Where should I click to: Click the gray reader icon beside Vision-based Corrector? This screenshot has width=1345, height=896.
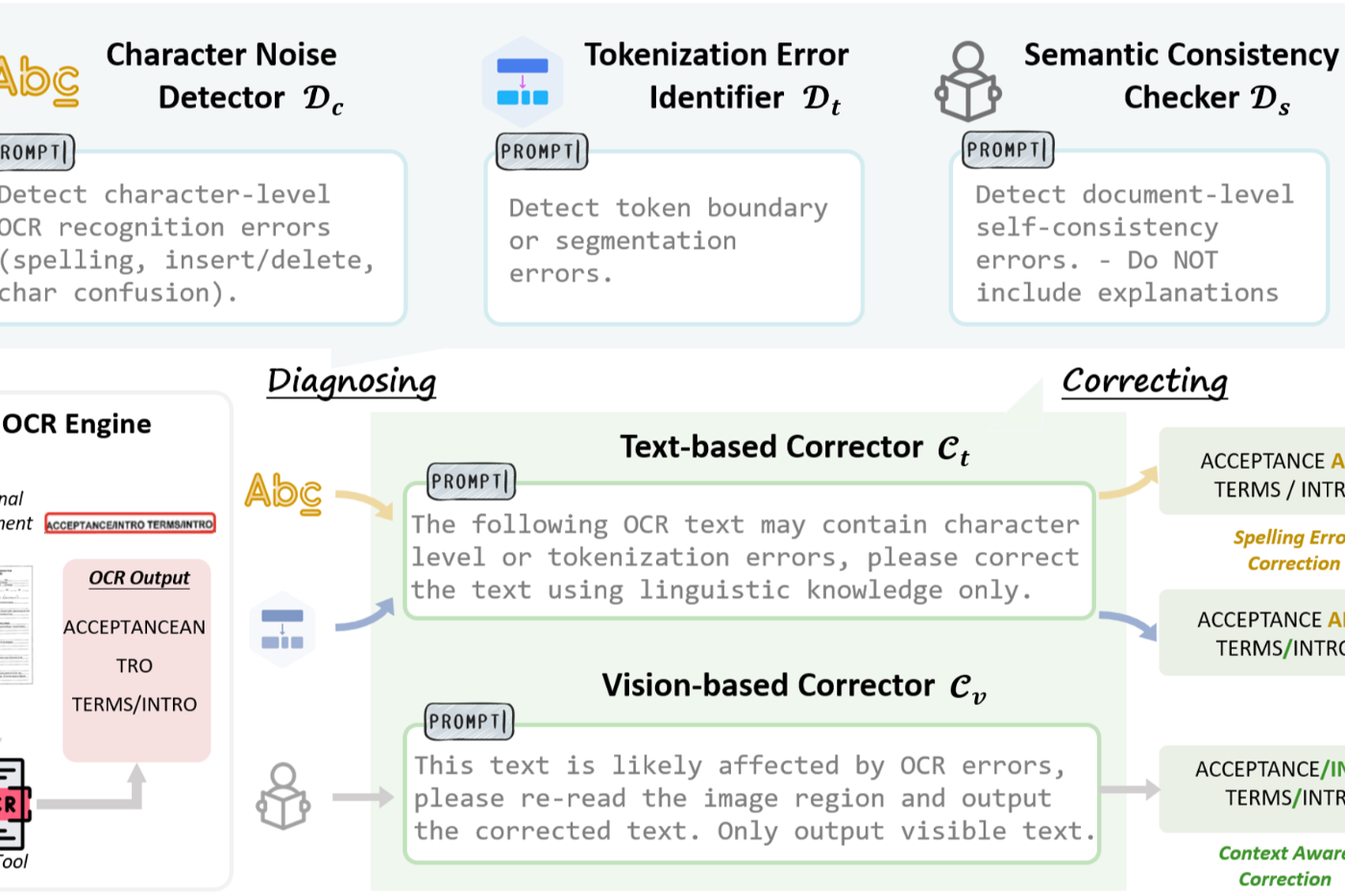coord(283,796)
